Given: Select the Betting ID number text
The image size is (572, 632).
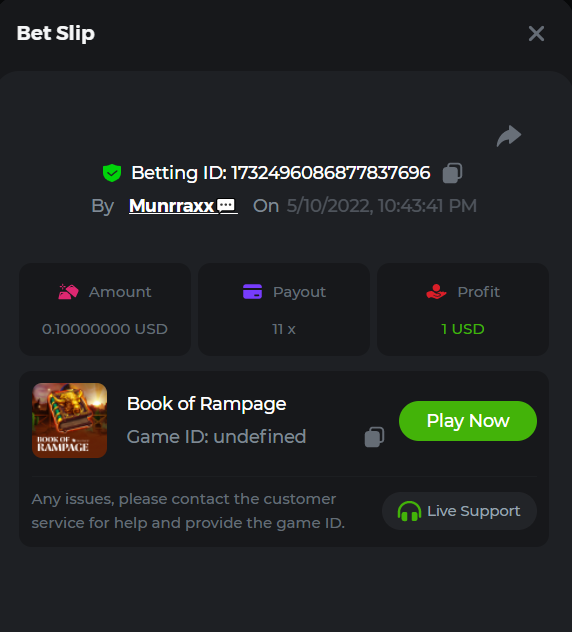Looking at the screenshot, I should (x=331, y=173).
